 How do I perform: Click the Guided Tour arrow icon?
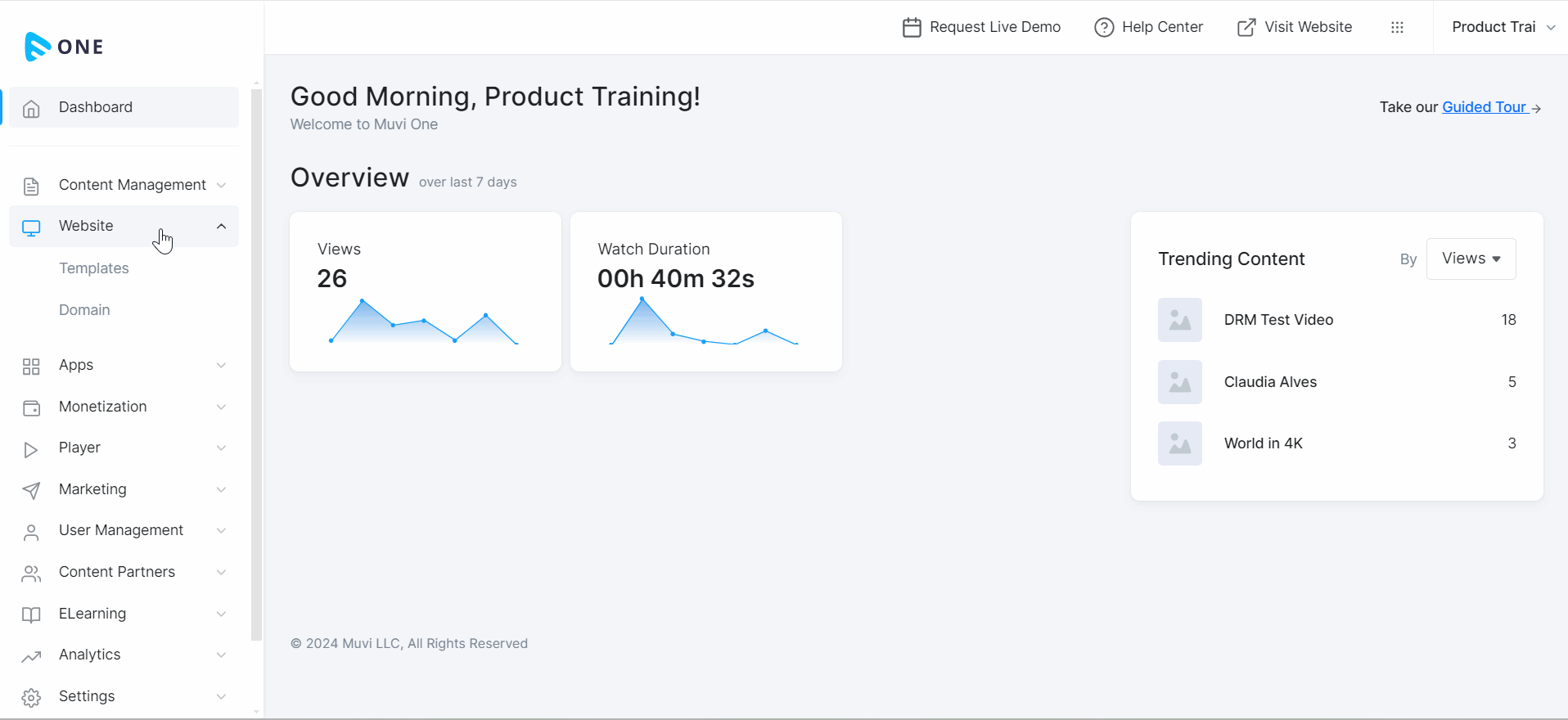1536,108
